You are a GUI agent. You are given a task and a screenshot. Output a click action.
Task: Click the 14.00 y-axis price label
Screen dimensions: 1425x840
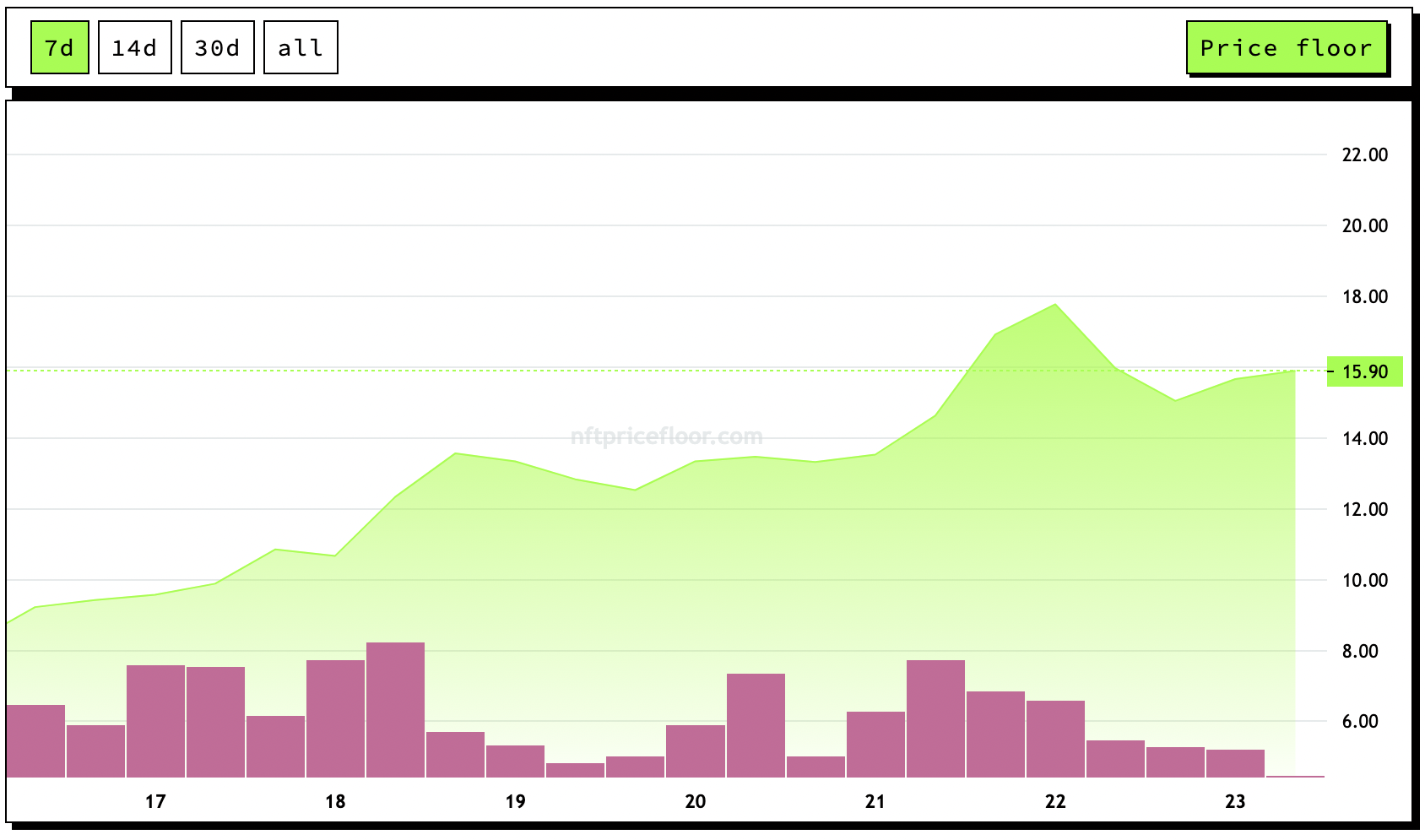pyautogui.click(x=1364, y=438)
